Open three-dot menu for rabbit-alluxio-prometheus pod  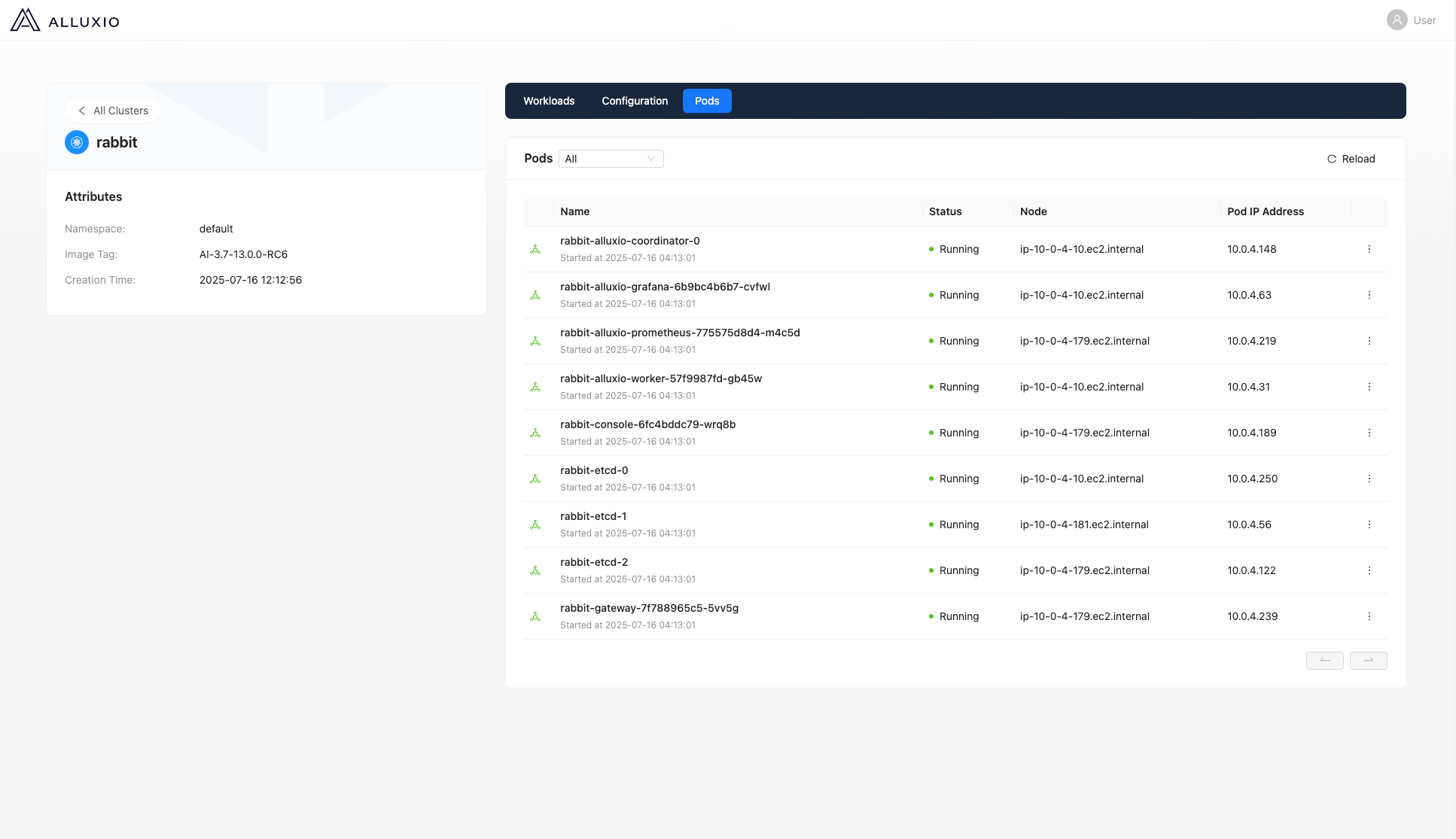pyautogui.click(x=1369, y=341)
